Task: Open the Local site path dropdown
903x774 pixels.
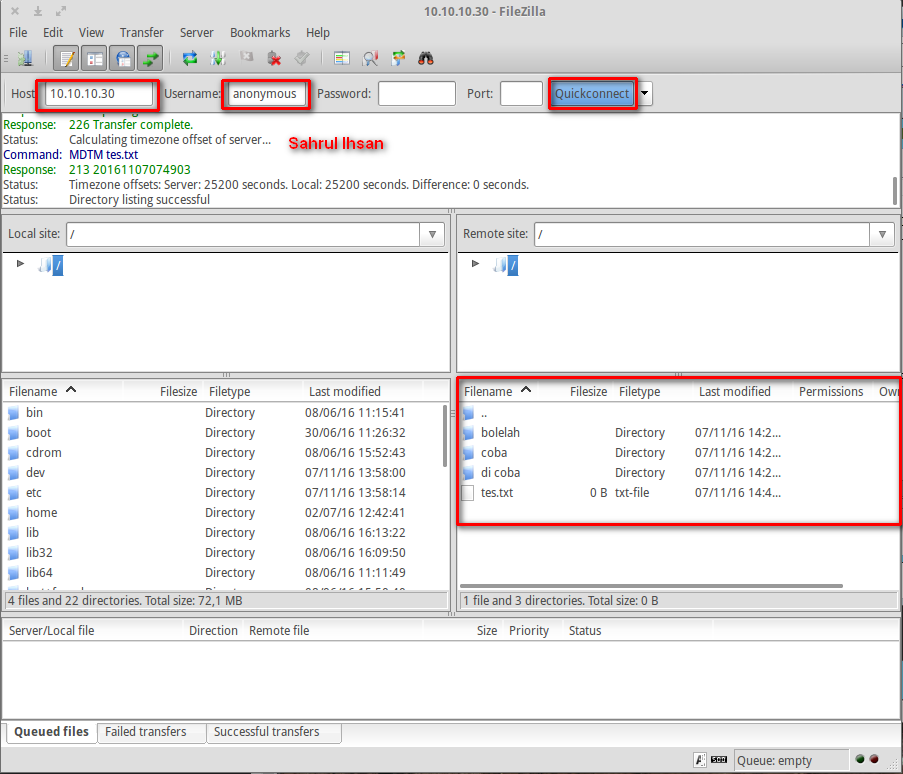Action: (432, 234)
